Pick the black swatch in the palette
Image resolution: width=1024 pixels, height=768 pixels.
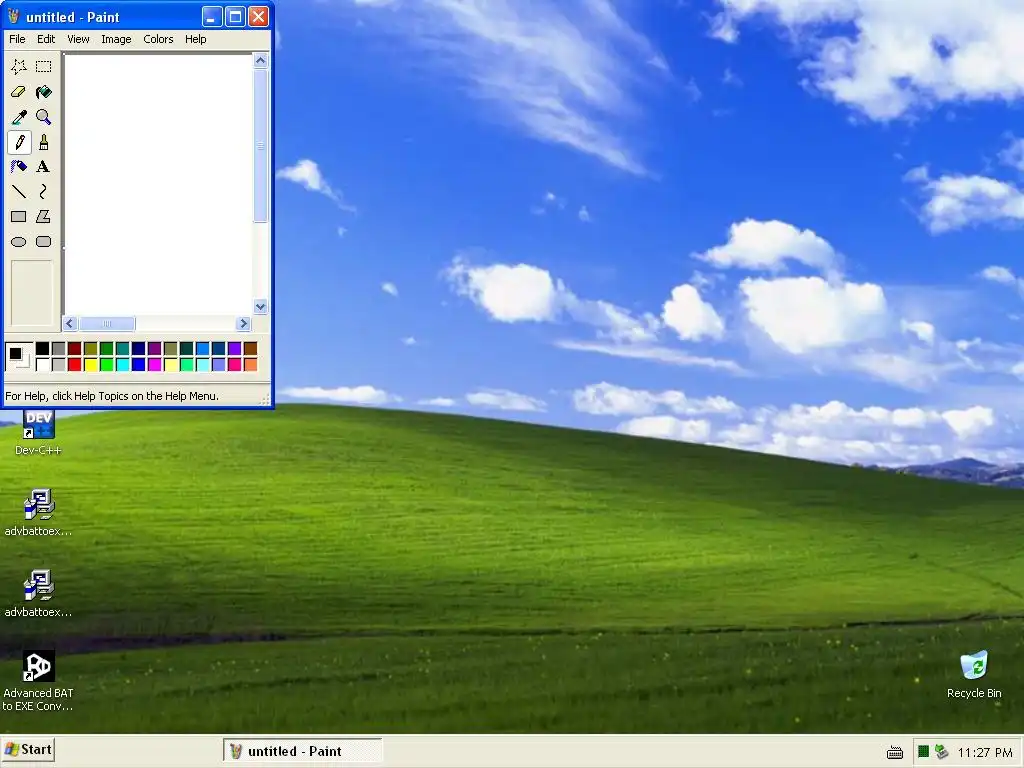click(42, 349)
